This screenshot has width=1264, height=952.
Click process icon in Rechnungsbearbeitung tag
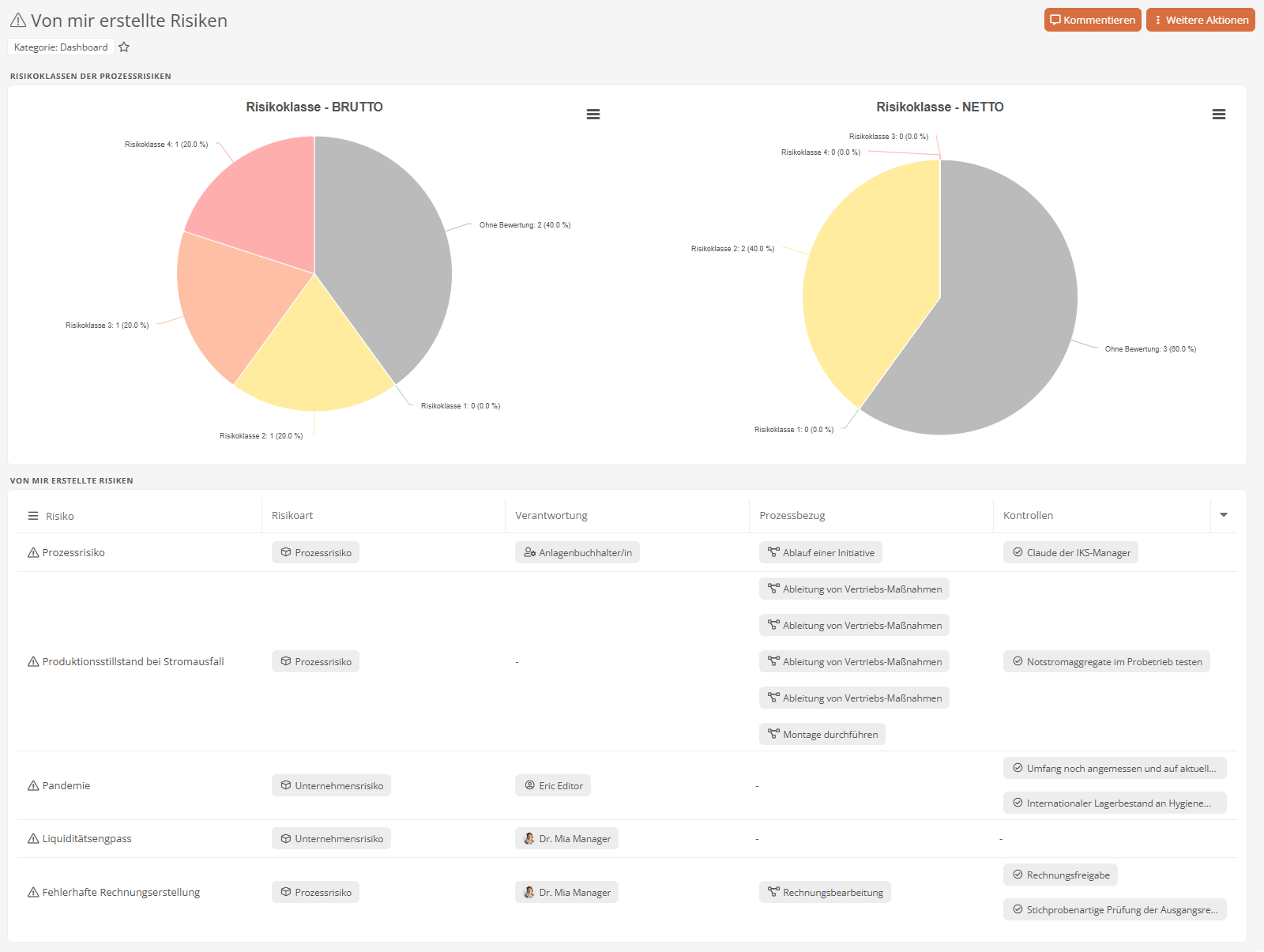773,892
